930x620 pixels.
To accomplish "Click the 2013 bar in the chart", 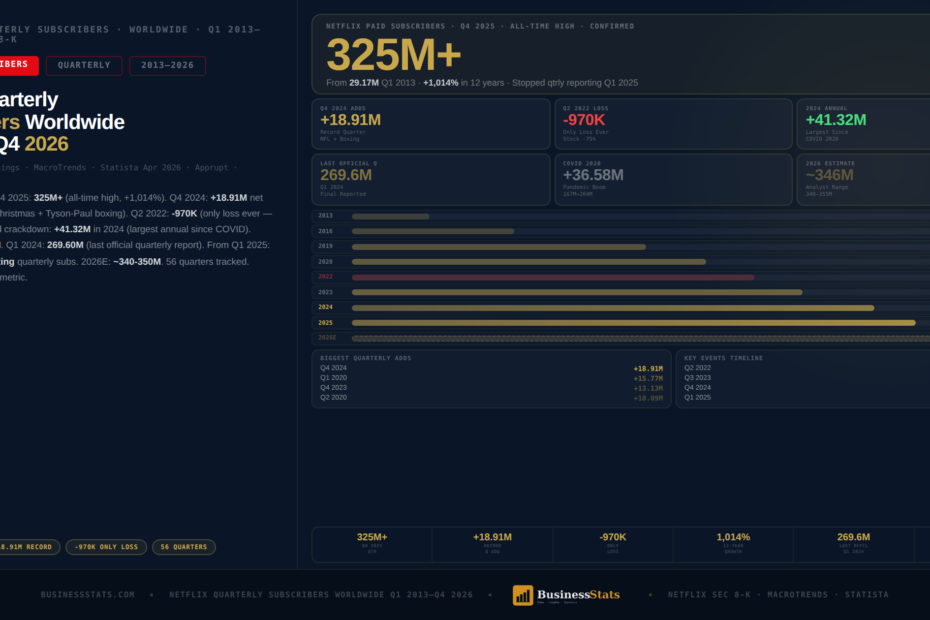I will pyautogui.click(x=390, y=217).
